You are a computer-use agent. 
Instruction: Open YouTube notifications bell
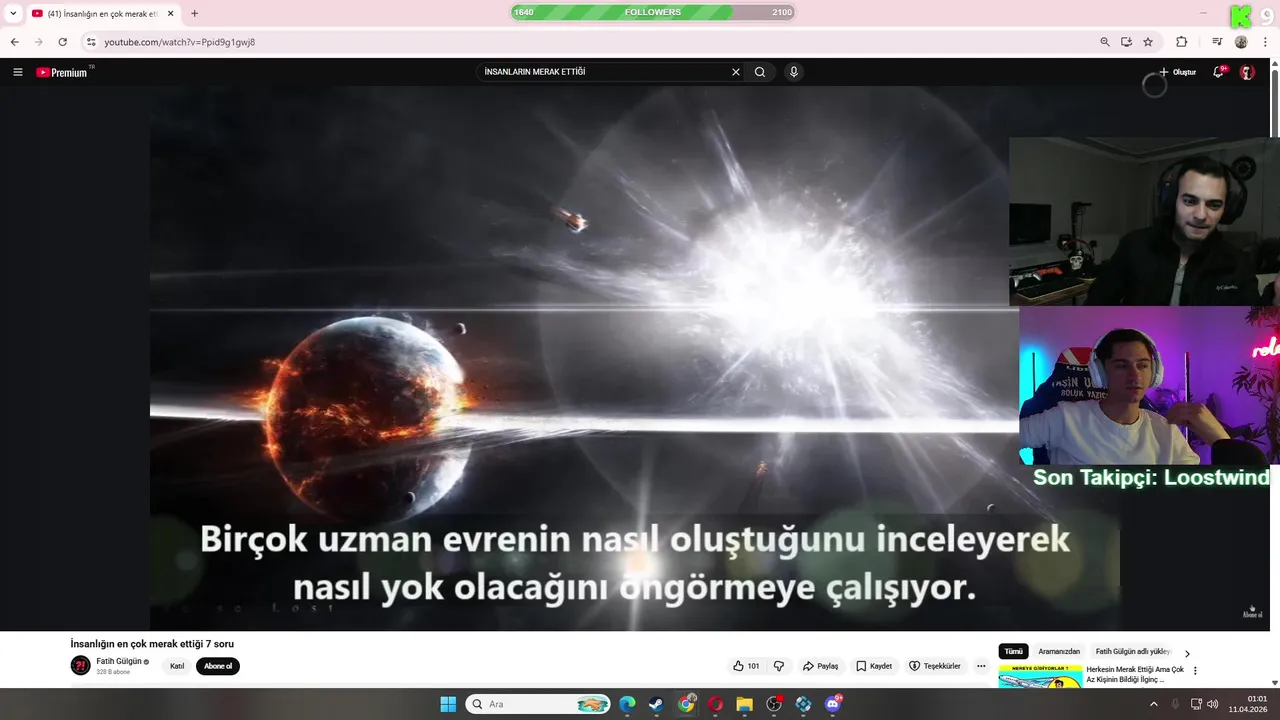[x=1218, y=72]
